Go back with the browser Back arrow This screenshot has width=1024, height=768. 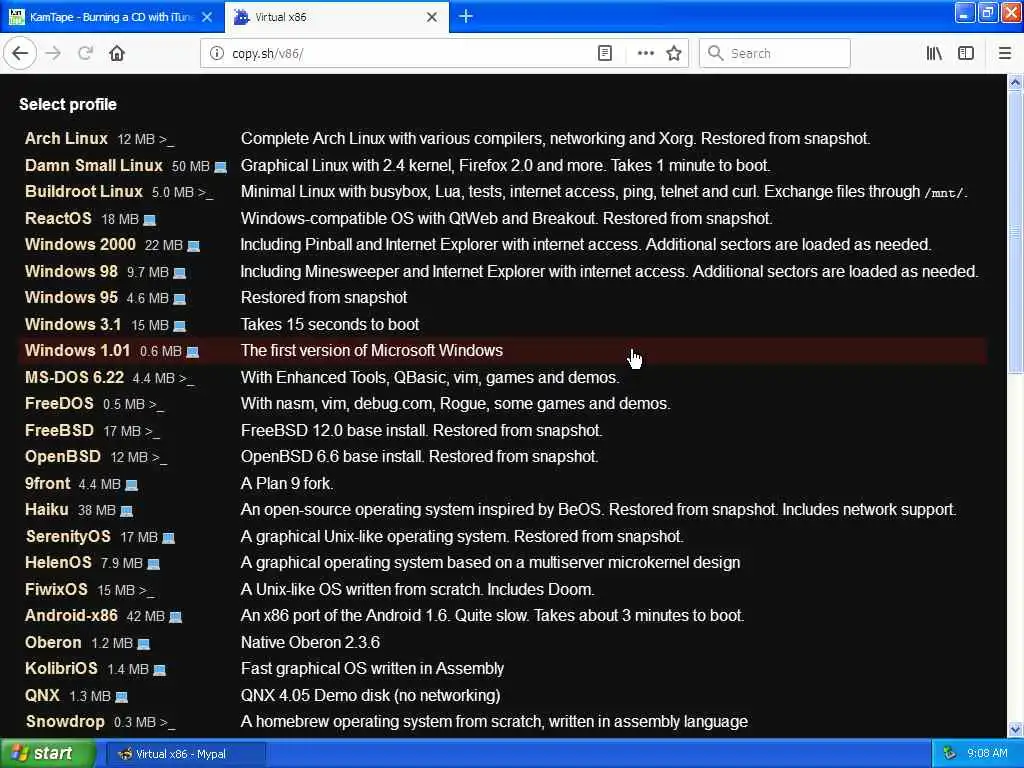tap(20, 53)
